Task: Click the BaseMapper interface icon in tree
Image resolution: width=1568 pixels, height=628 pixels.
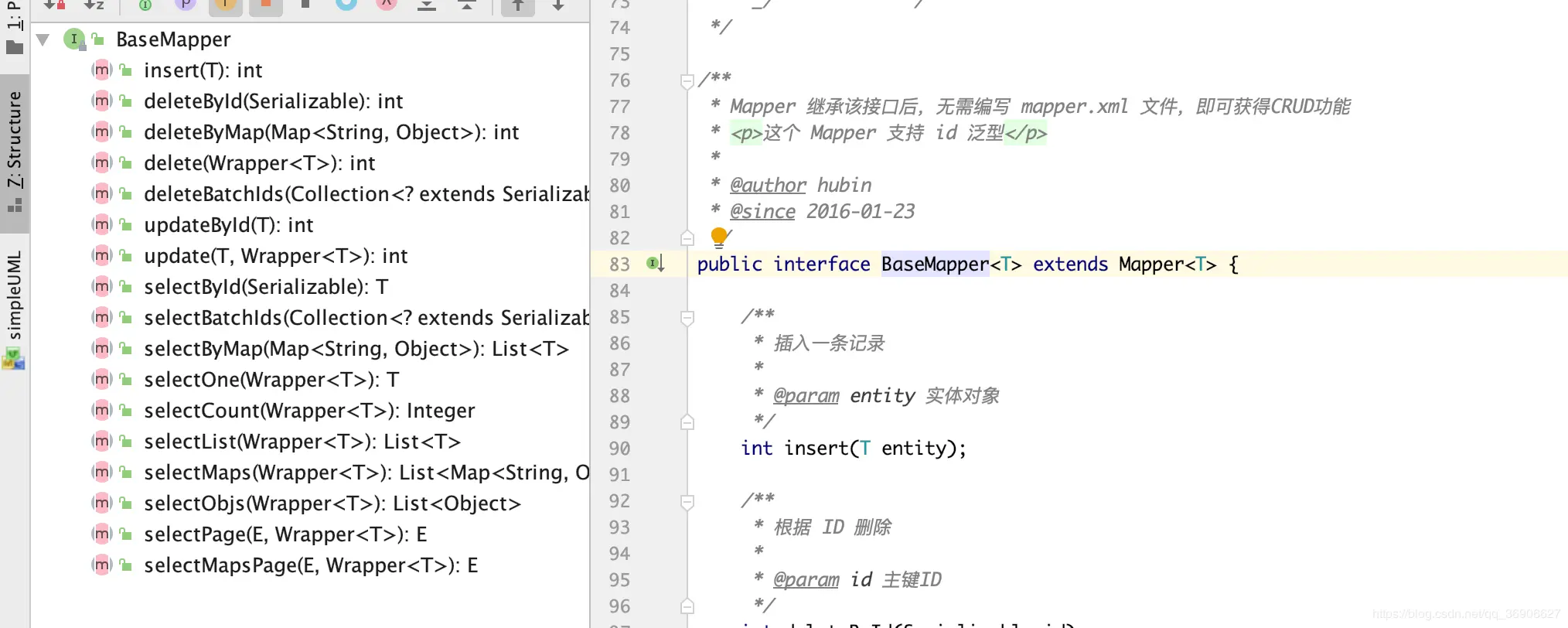Action: (x=73, y=39)
